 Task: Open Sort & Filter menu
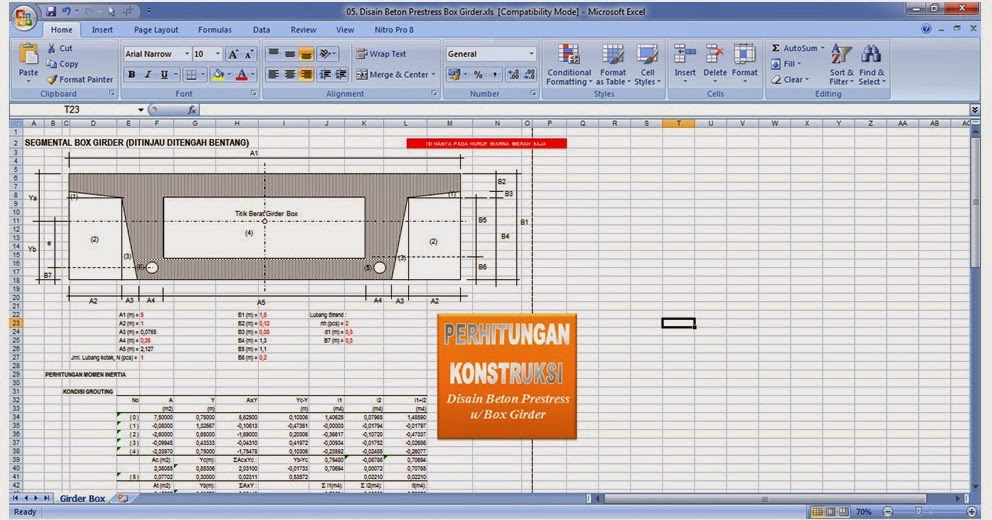click(841, 65)
